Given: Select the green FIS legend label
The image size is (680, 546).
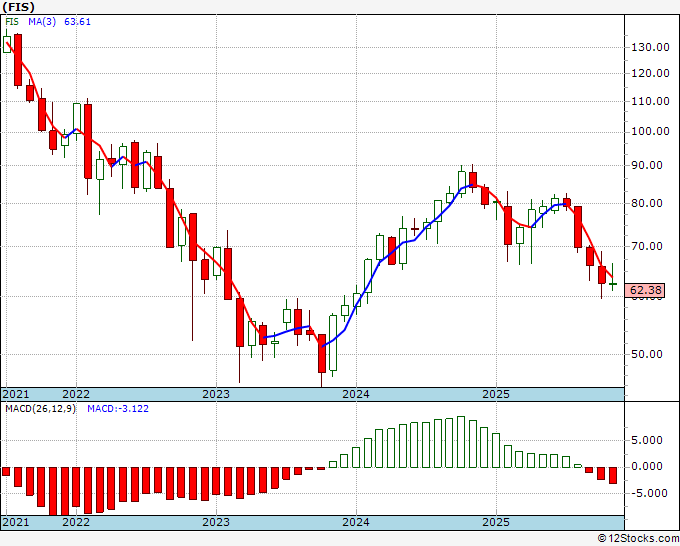Looking at the screenshot, I should [x=12, y=22].
